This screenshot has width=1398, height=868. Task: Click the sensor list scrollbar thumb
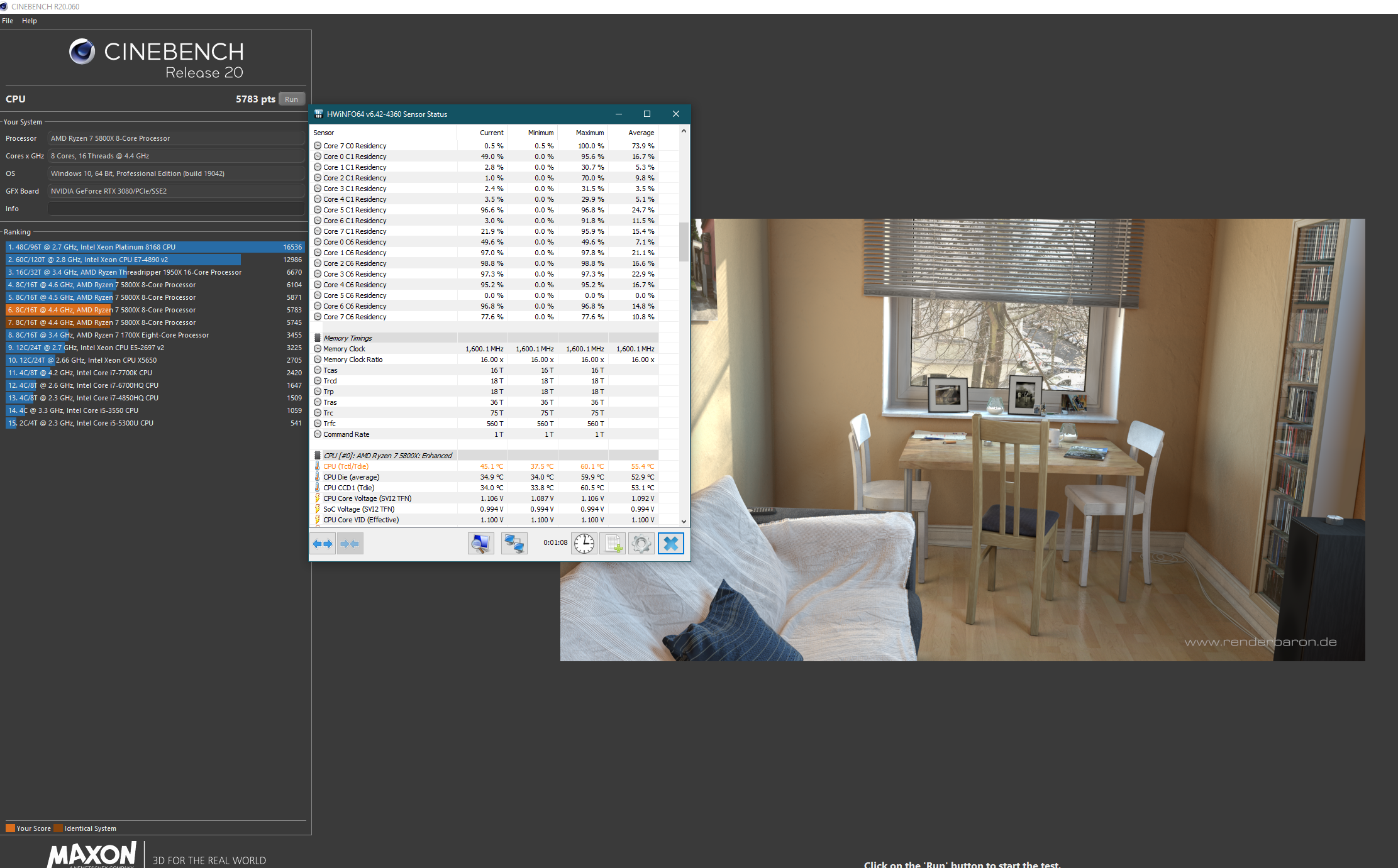(684, 241)
